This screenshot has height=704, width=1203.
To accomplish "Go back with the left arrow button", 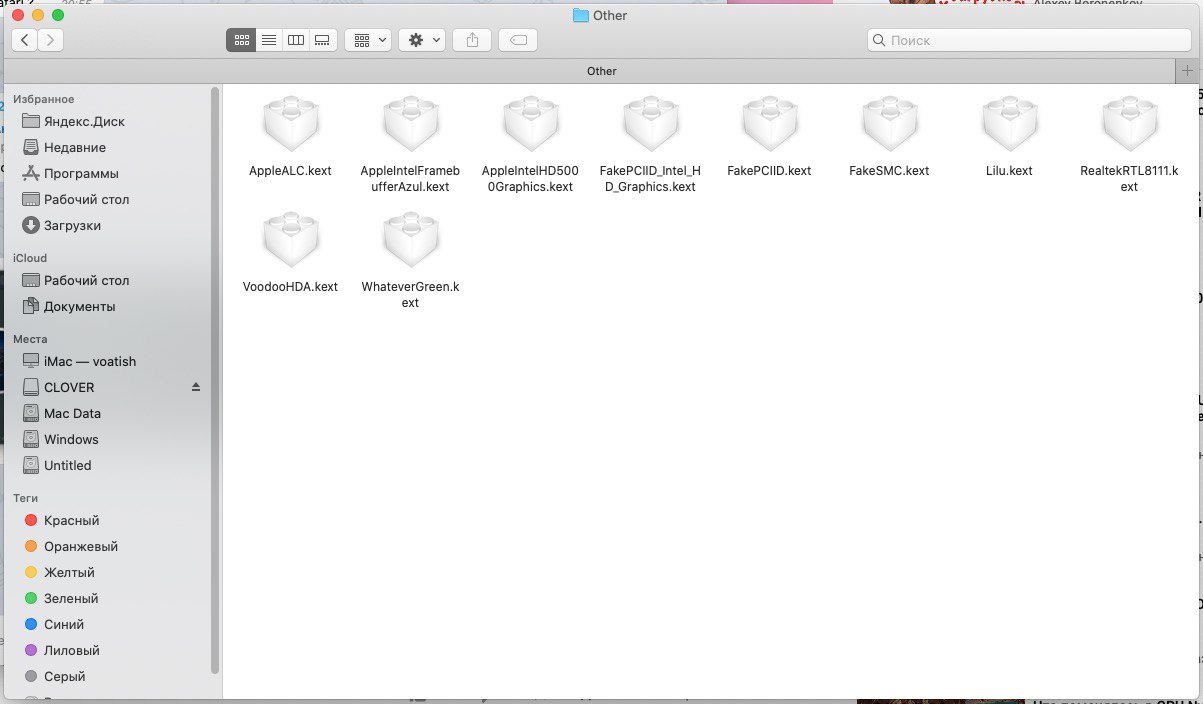I will 25,40.
